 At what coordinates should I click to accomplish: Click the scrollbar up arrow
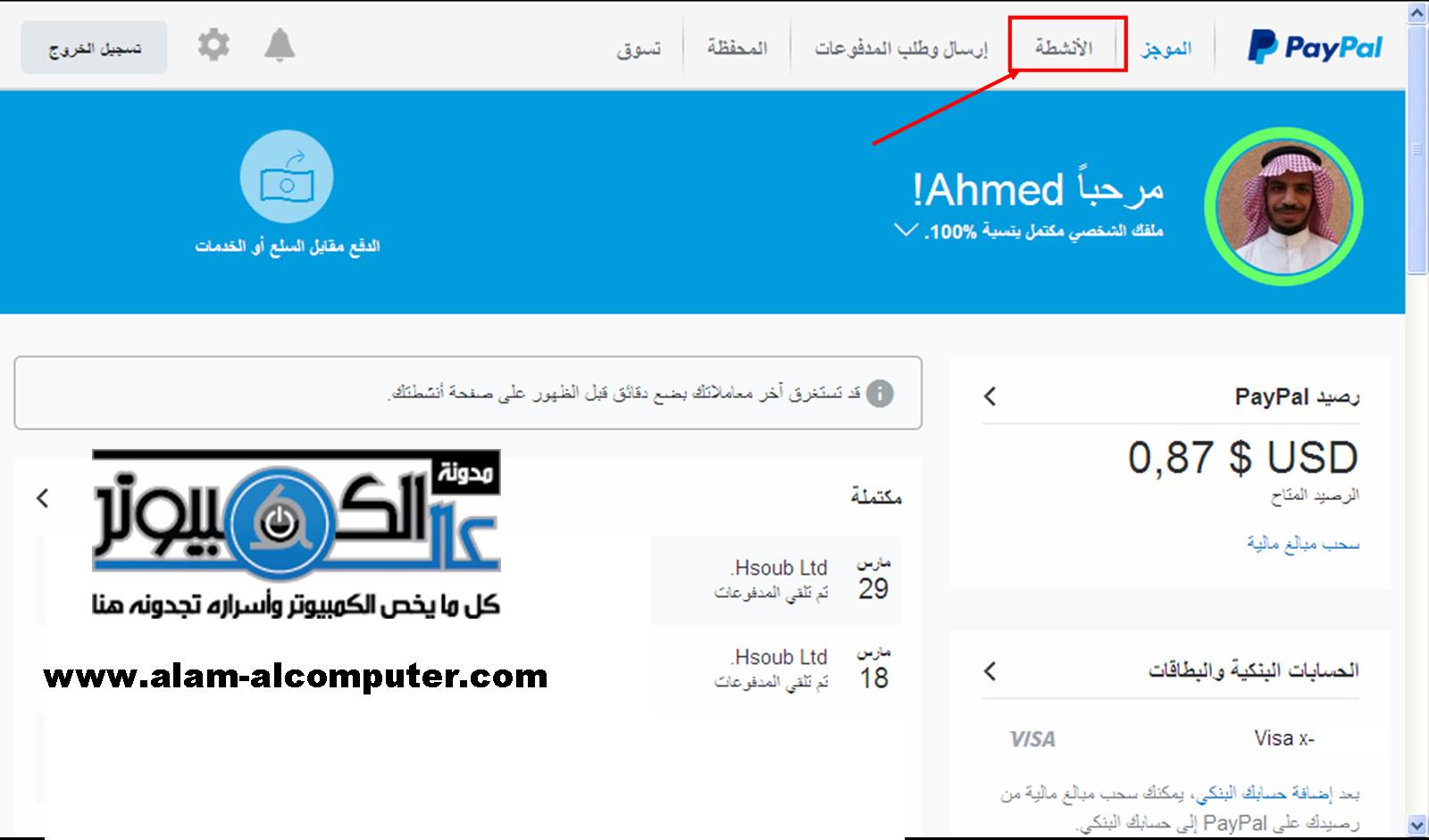(1417, 13)
